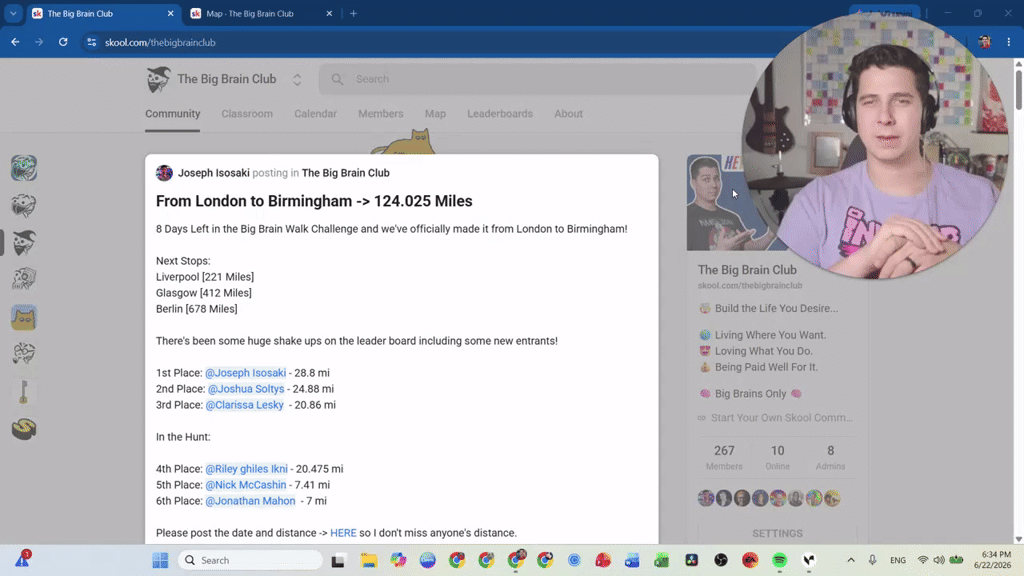
Task: Follow the HERE link in post
Action: (x=343, y=533)
